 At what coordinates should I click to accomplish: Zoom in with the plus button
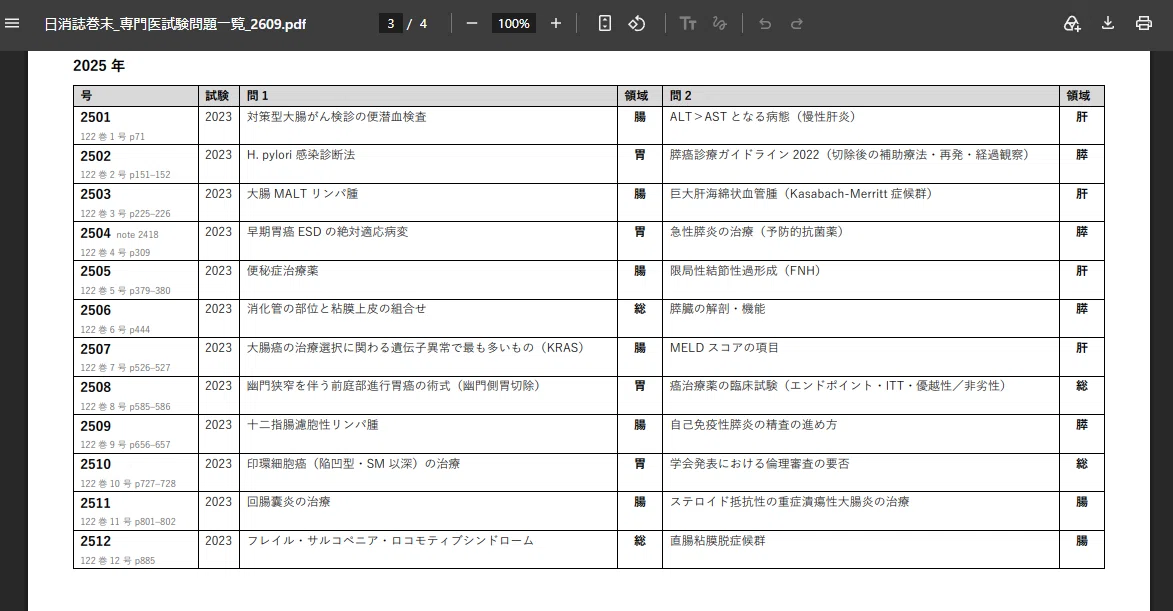click(556, 23)
